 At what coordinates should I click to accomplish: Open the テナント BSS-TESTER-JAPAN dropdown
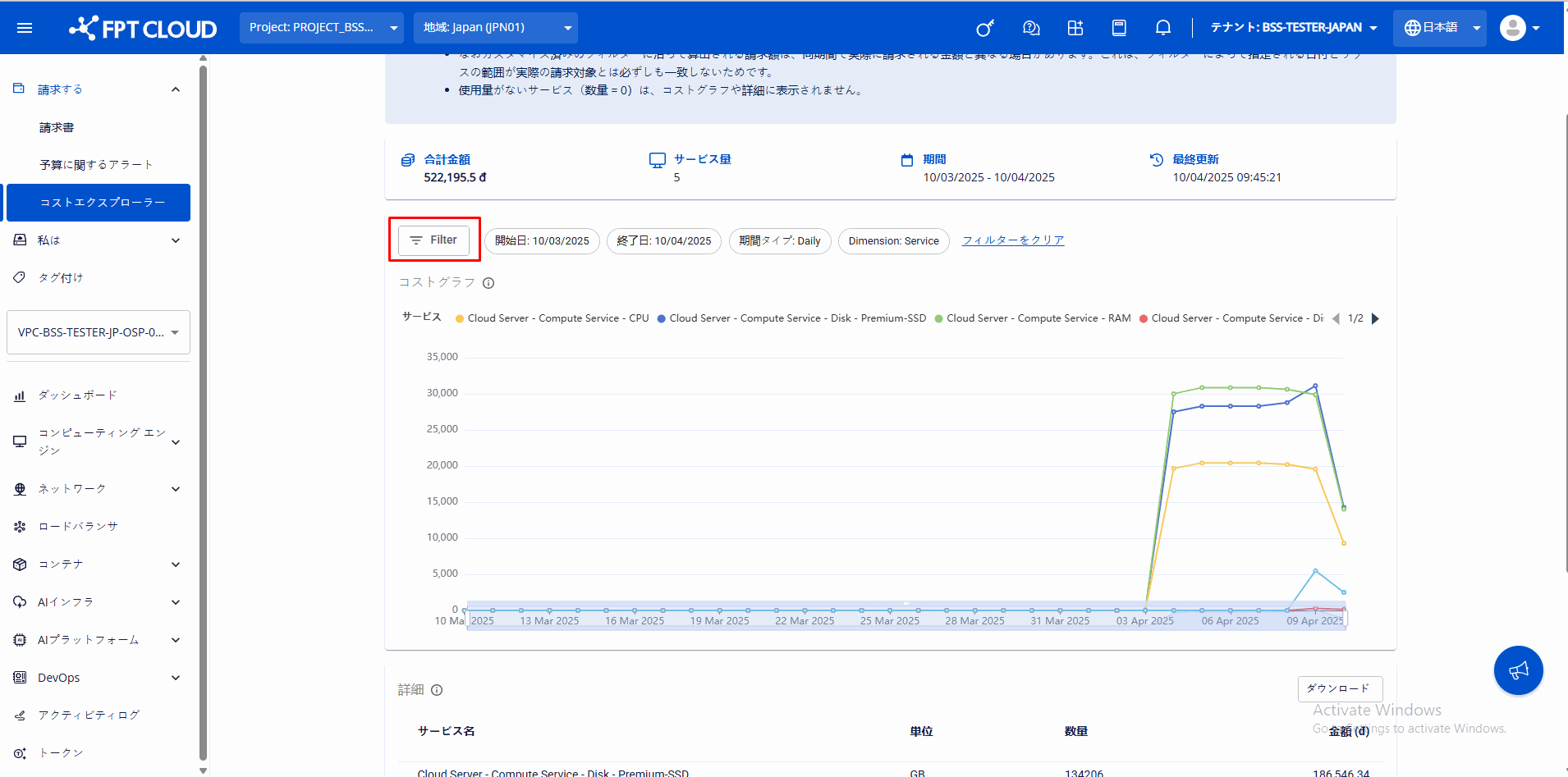point(1294,28)
